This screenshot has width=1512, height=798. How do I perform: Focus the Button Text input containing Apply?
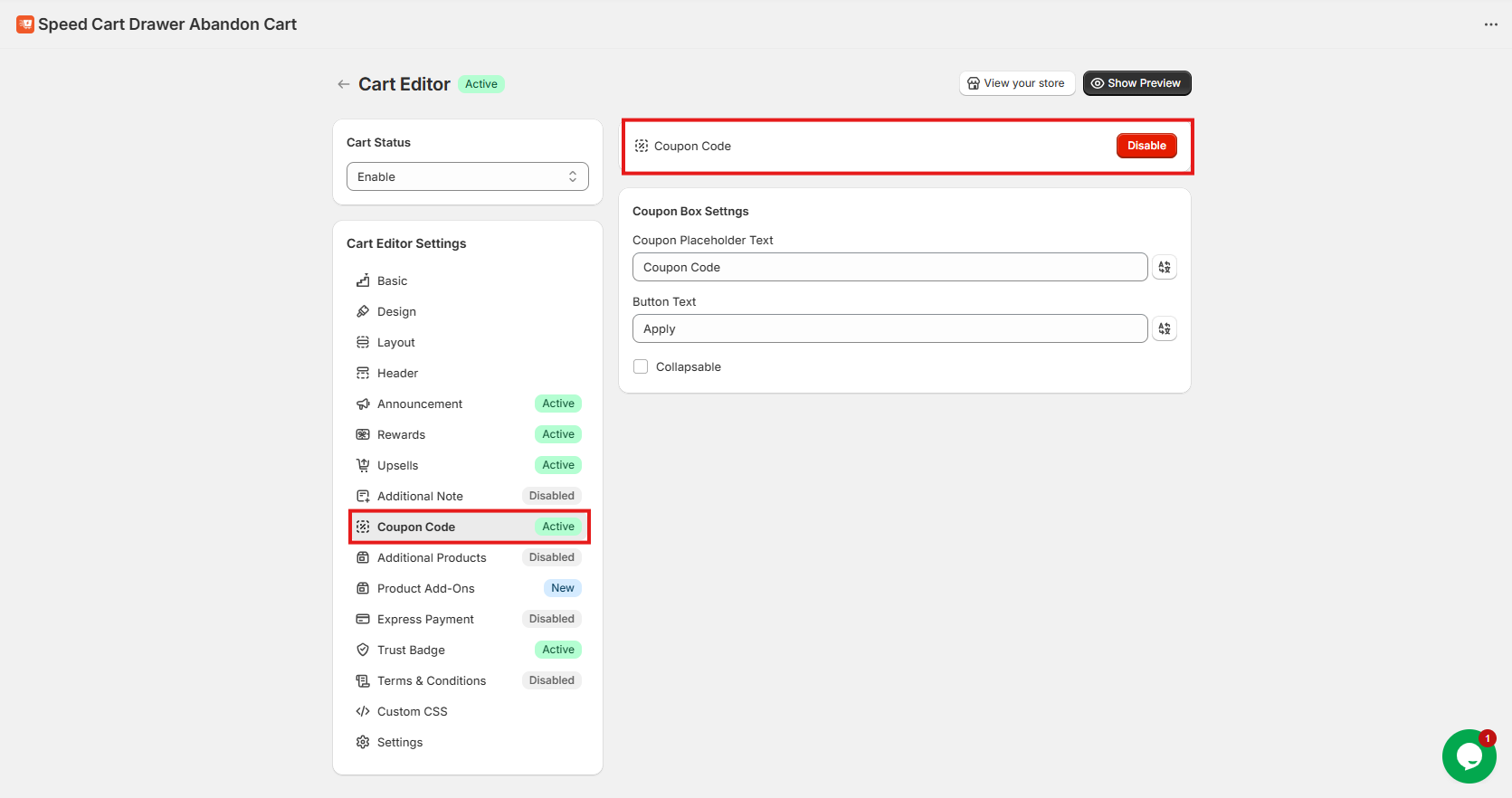click(x=889, y=328)
